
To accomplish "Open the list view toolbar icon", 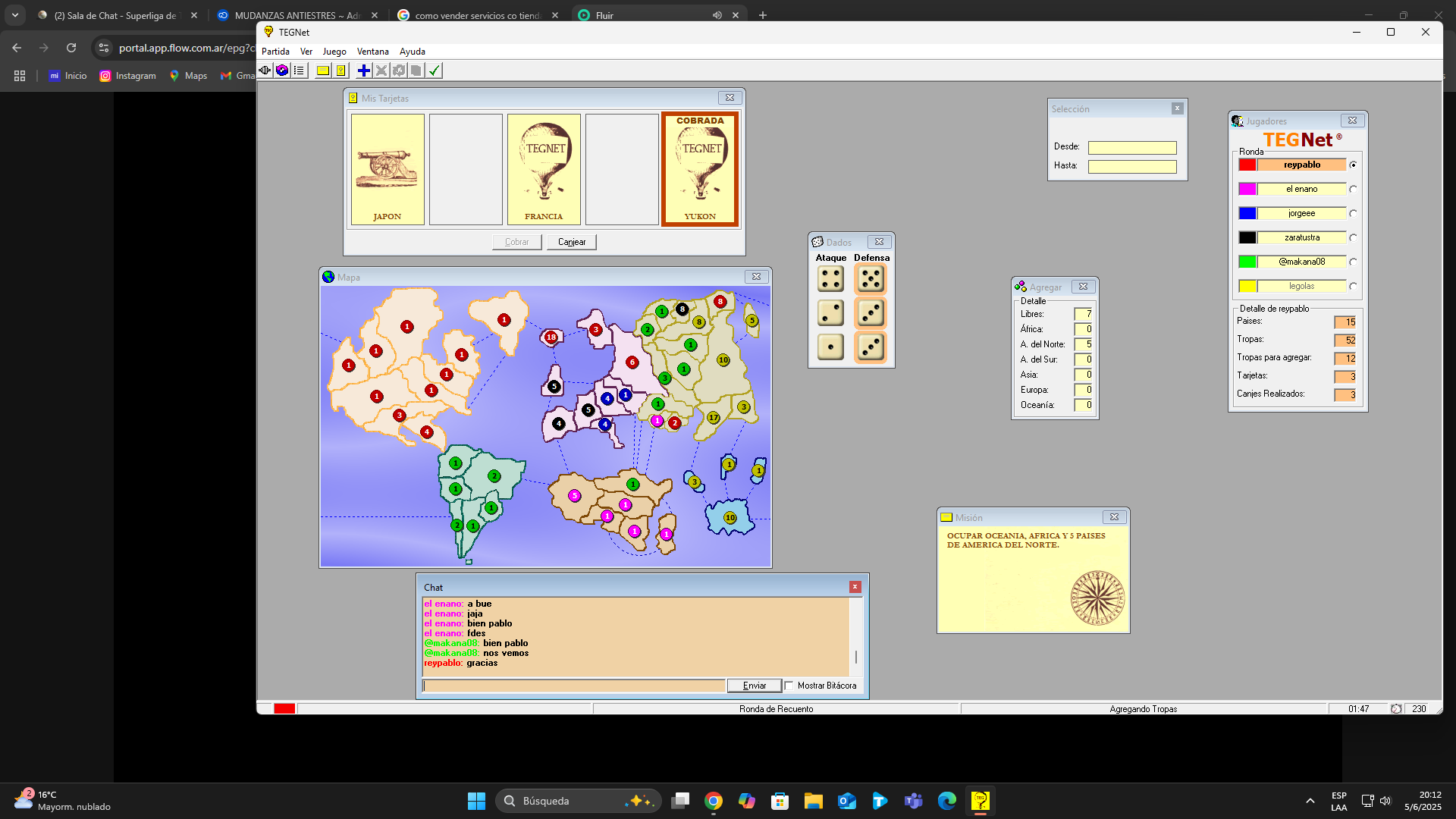I will pyautogui.click(x=300, y=71).
